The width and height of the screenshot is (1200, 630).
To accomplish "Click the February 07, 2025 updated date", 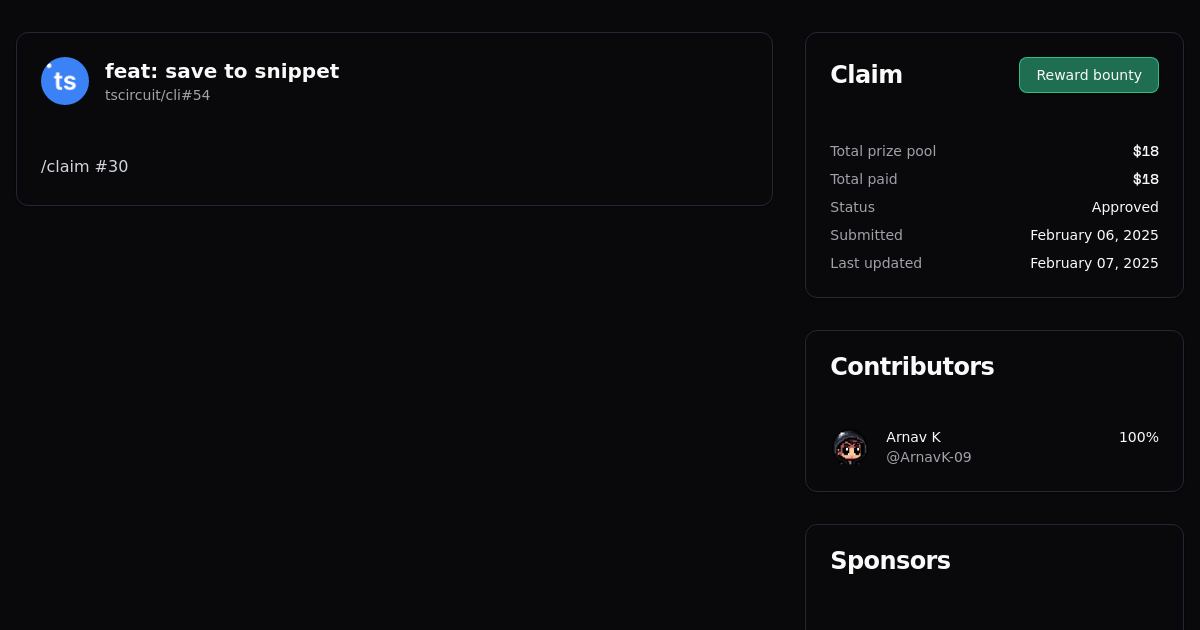I will pos(1094,263).
